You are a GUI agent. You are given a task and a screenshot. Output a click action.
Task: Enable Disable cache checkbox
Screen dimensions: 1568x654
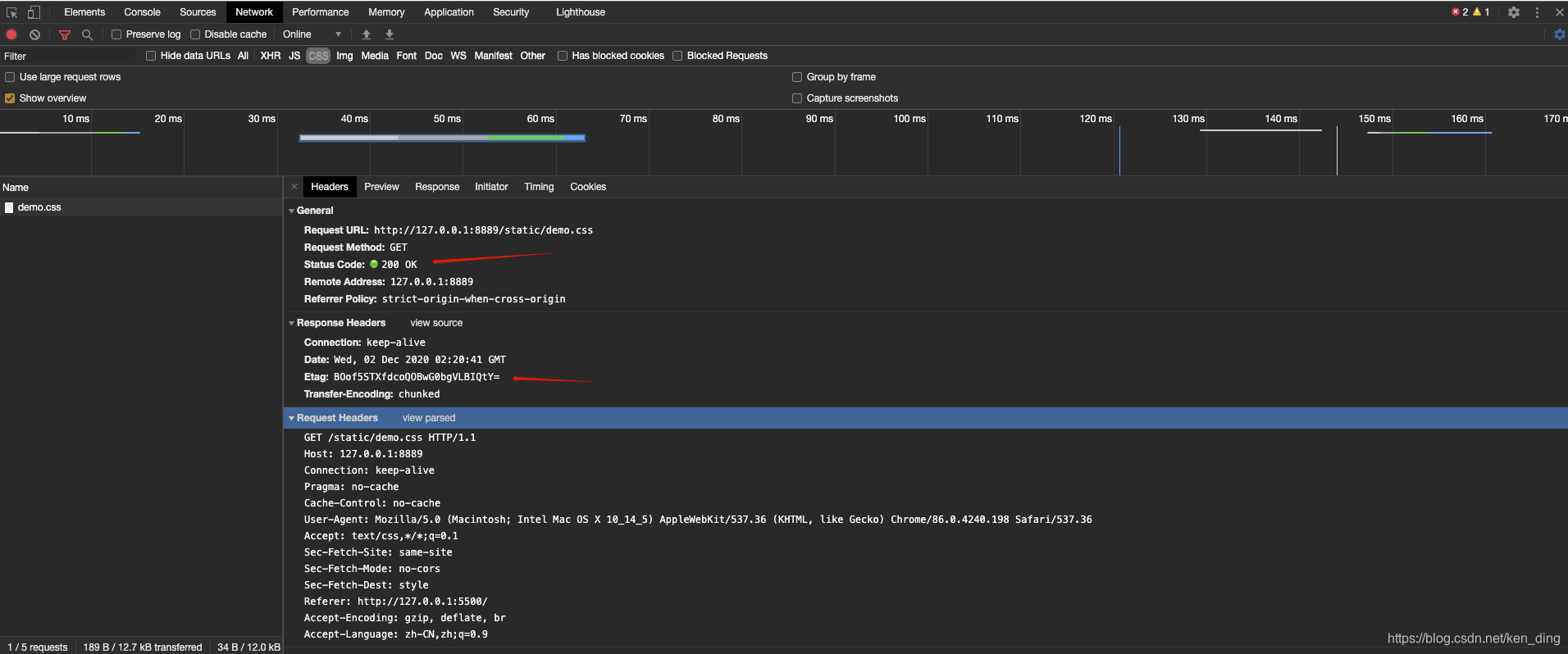[x=195, y=34]
